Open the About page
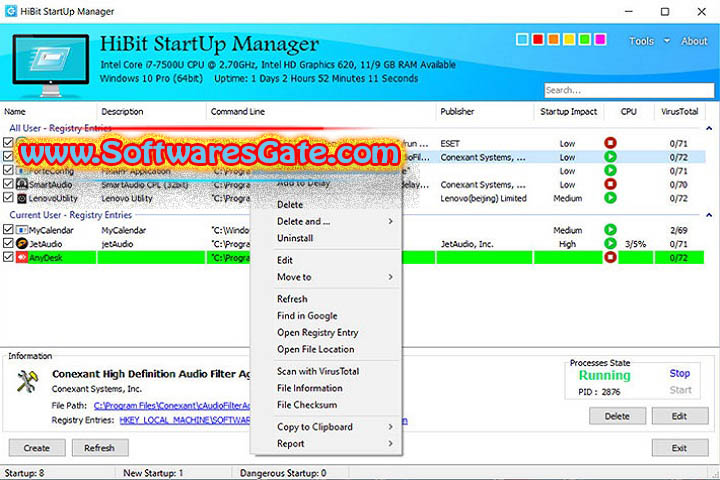Screen dimensions: 720x480 pos(694,41)
